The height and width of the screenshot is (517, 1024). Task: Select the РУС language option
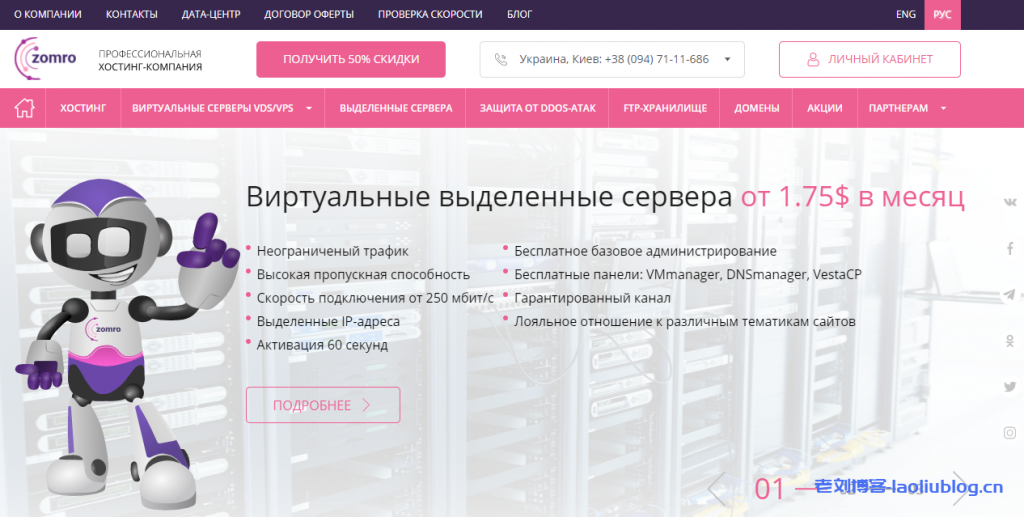pyautogui.click(x=942, y=15)
